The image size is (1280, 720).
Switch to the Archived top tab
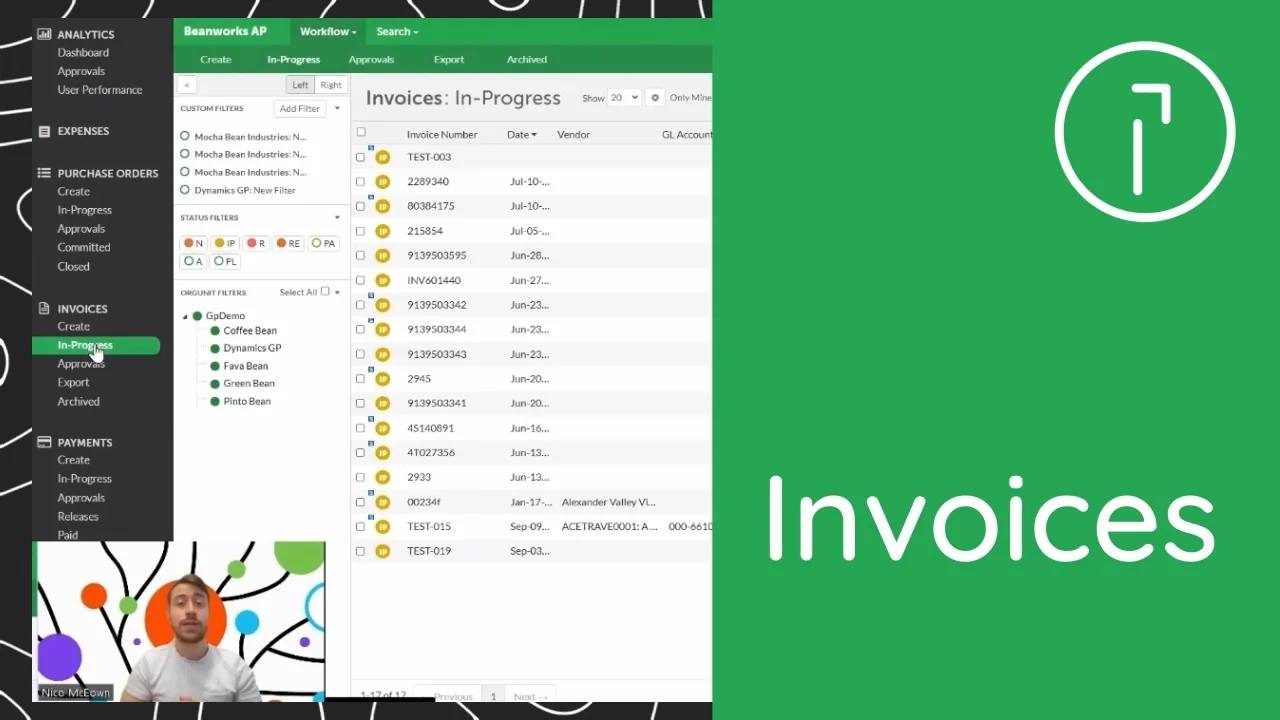click(x=526, y=60)
